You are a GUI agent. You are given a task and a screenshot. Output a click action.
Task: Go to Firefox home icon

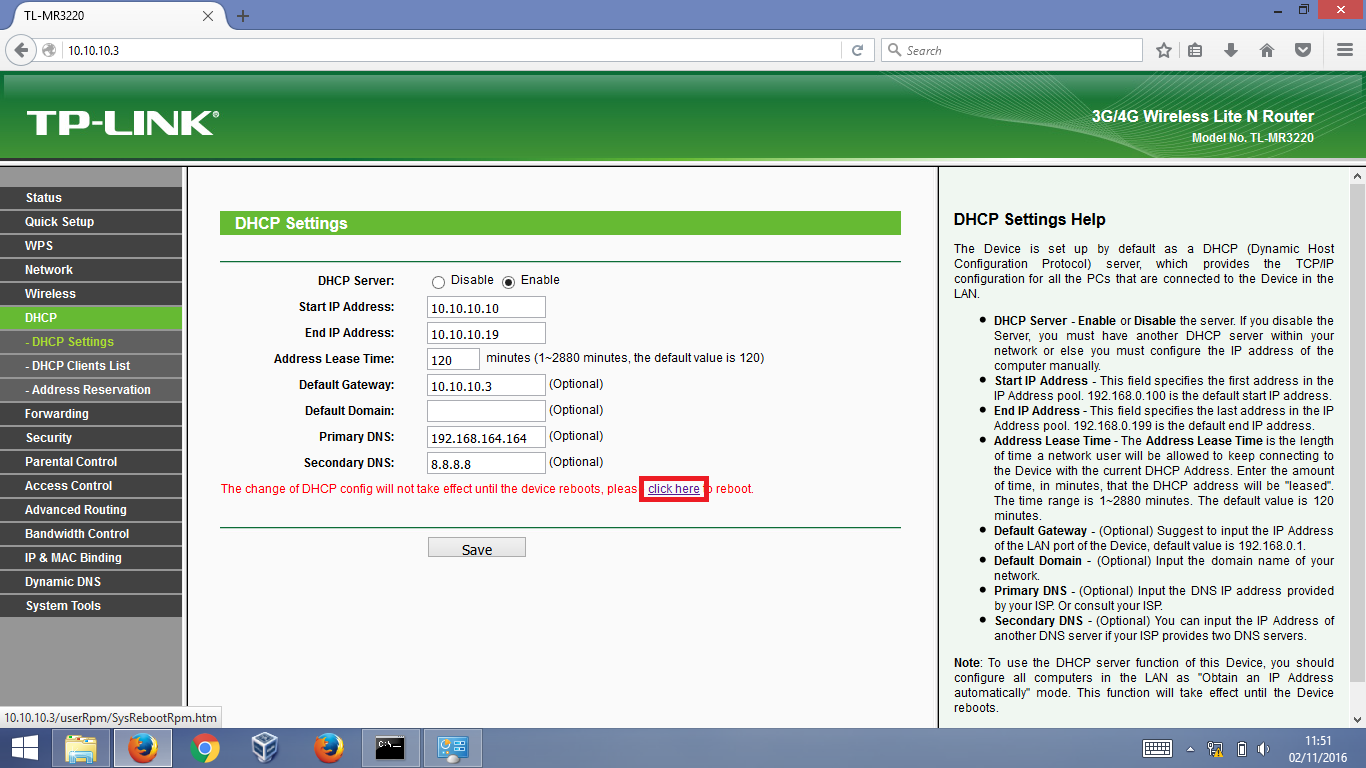(1266, 50)
